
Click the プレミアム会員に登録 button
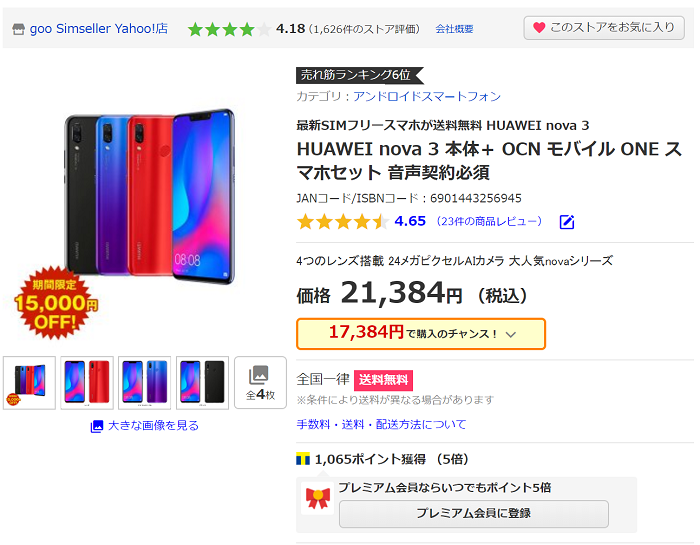474,513
